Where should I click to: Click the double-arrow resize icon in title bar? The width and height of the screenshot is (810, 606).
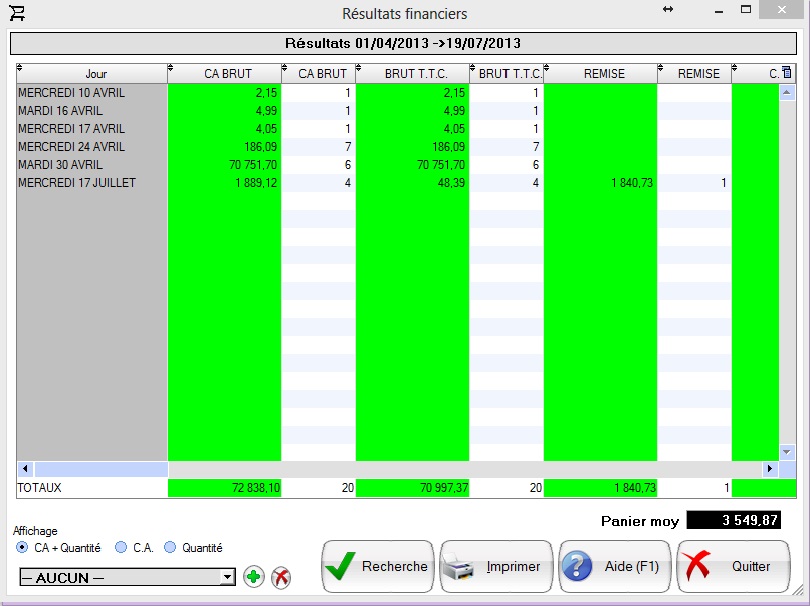coord(668,8)
